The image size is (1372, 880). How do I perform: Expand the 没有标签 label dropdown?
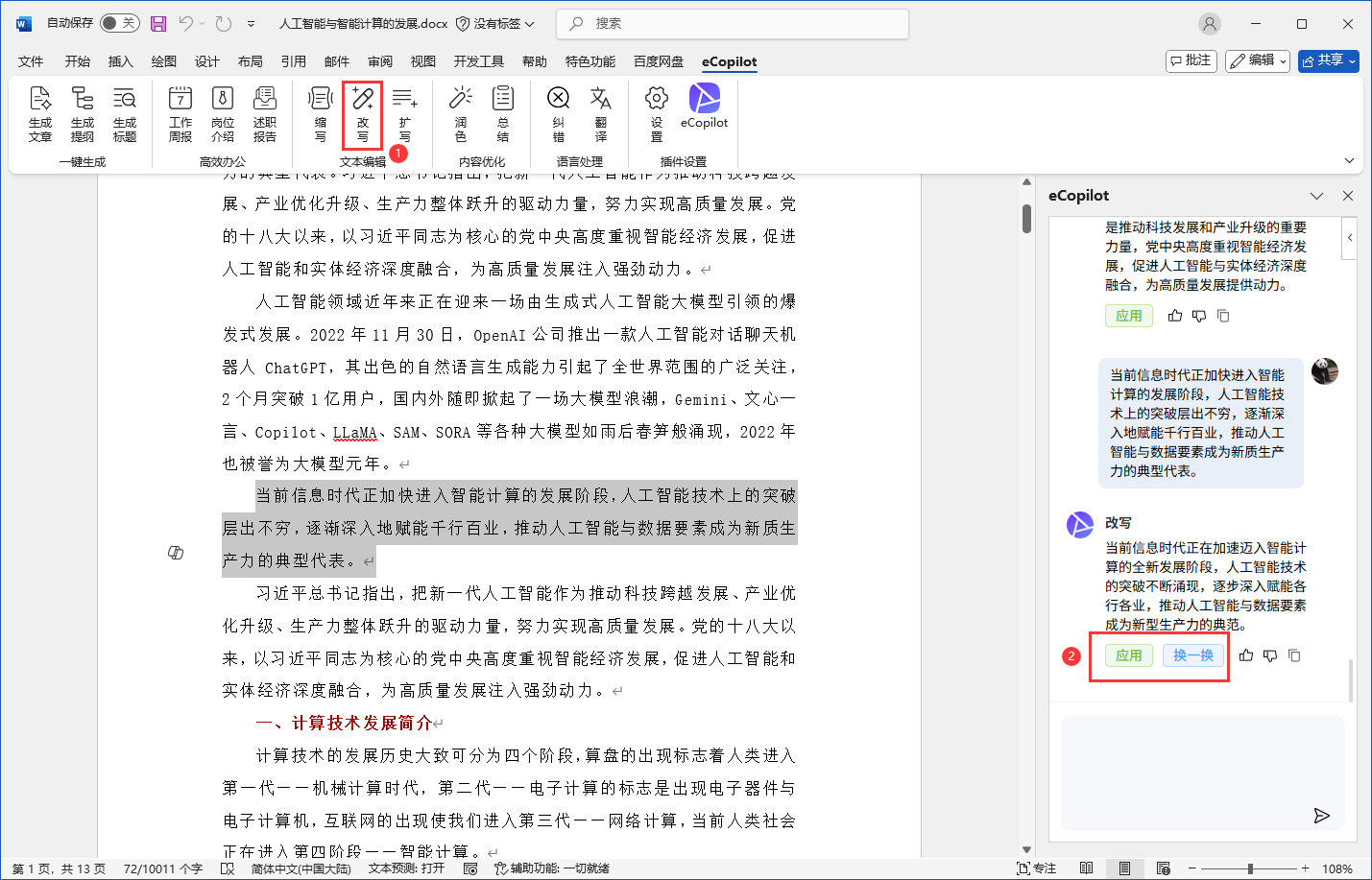tap(495, 23)
